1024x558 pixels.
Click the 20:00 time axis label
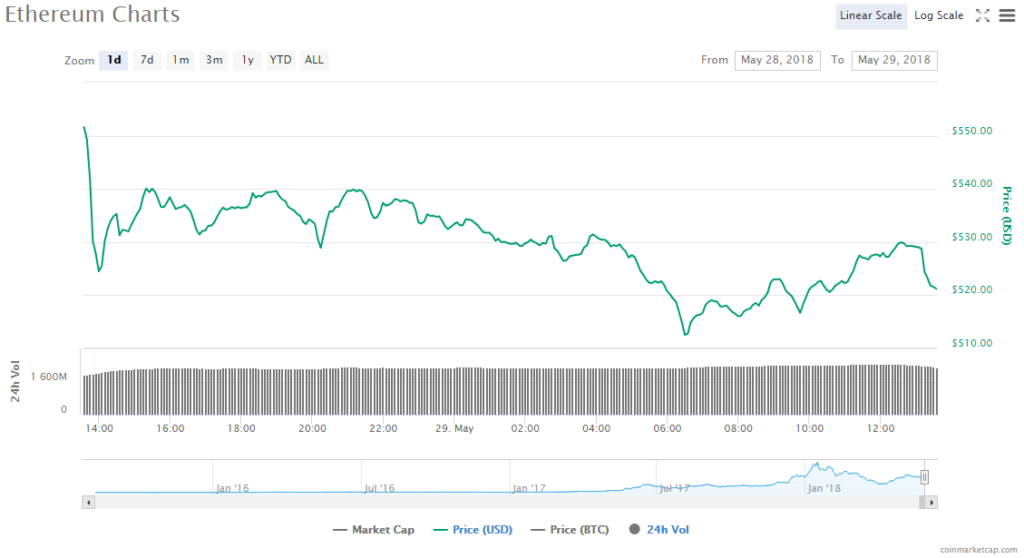[312, 429]
